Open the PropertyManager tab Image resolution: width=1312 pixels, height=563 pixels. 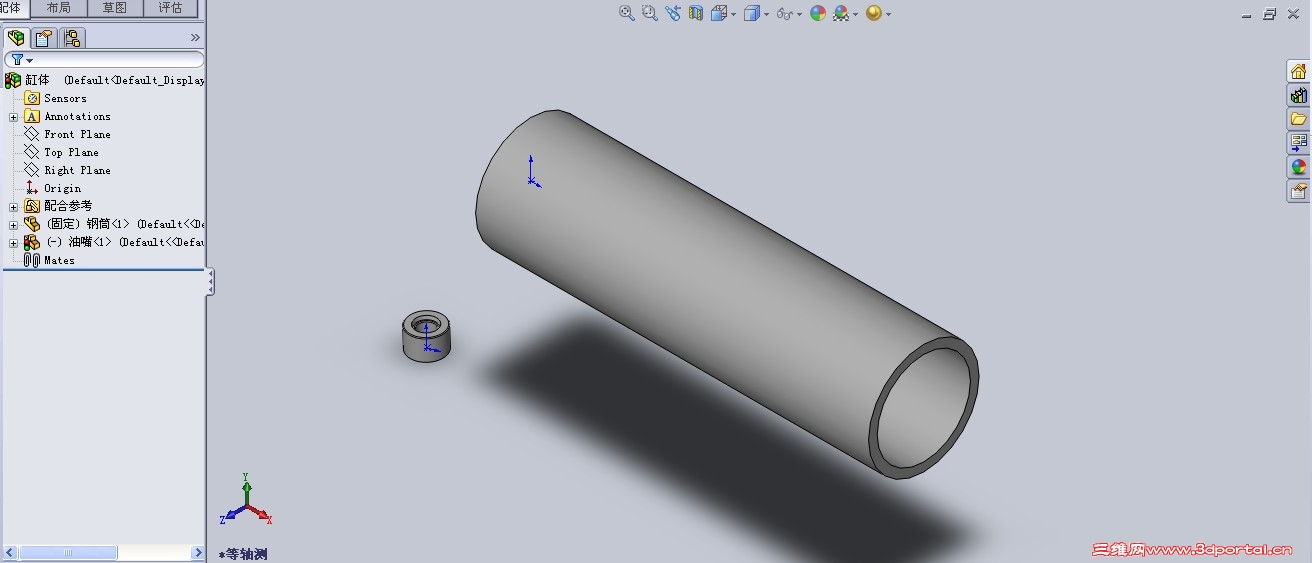click(43, 38)
